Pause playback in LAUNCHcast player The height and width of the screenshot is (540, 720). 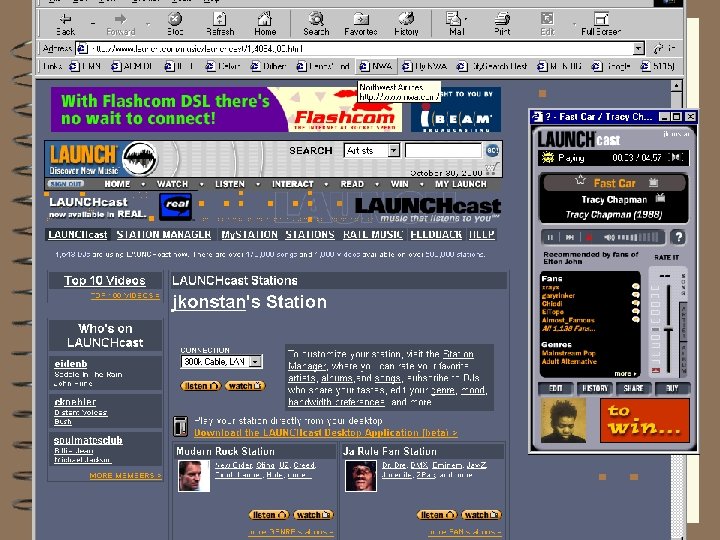point(550,237)
